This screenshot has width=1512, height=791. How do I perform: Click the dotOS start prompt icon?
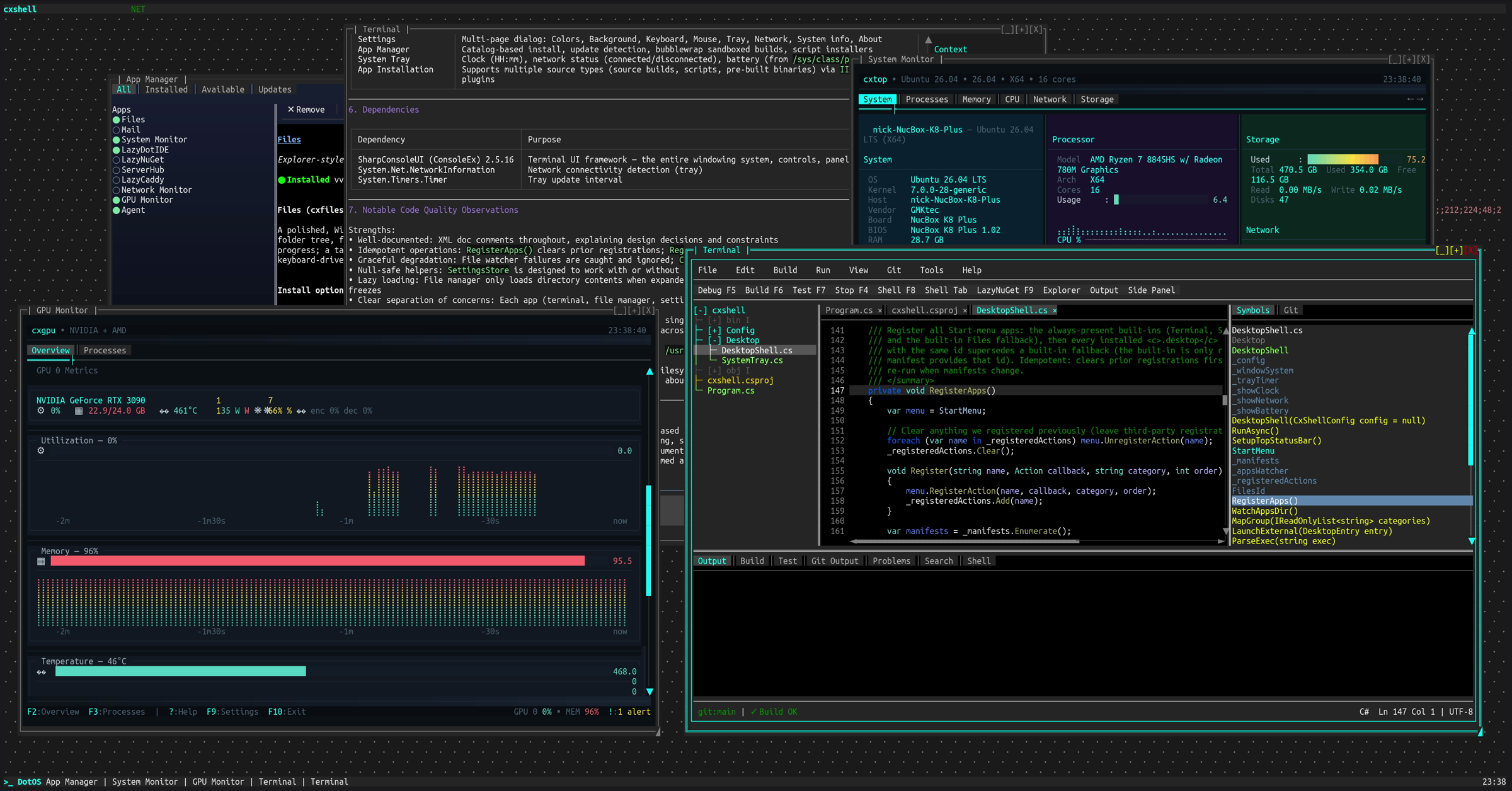click(8, 782)
